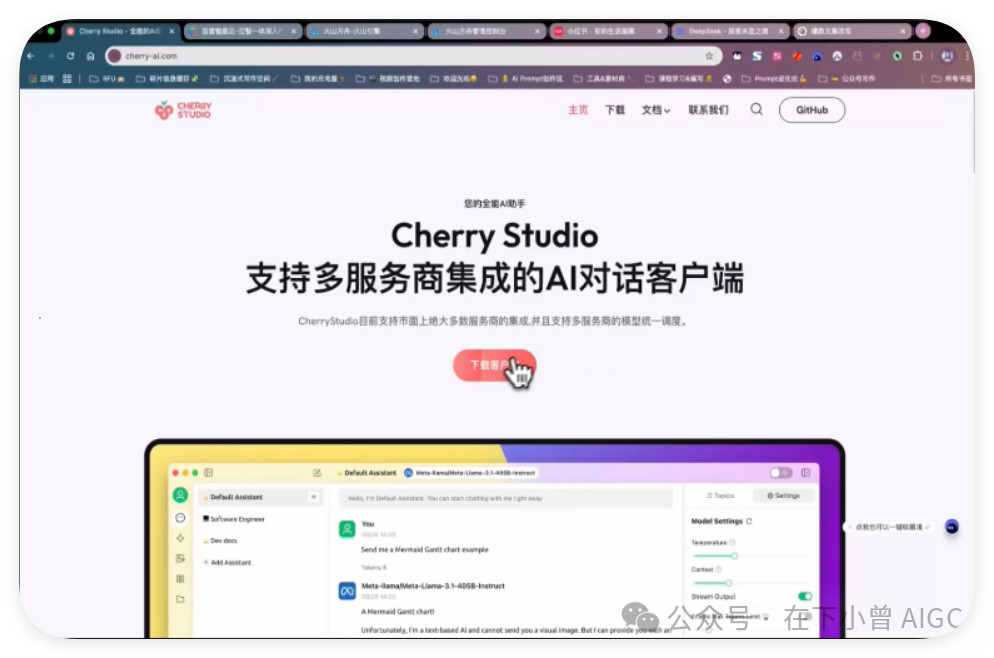The height and width of the screenshot is (658, 994).
Task: Reload the cherry-ai.com page
Action: point(70,56)
